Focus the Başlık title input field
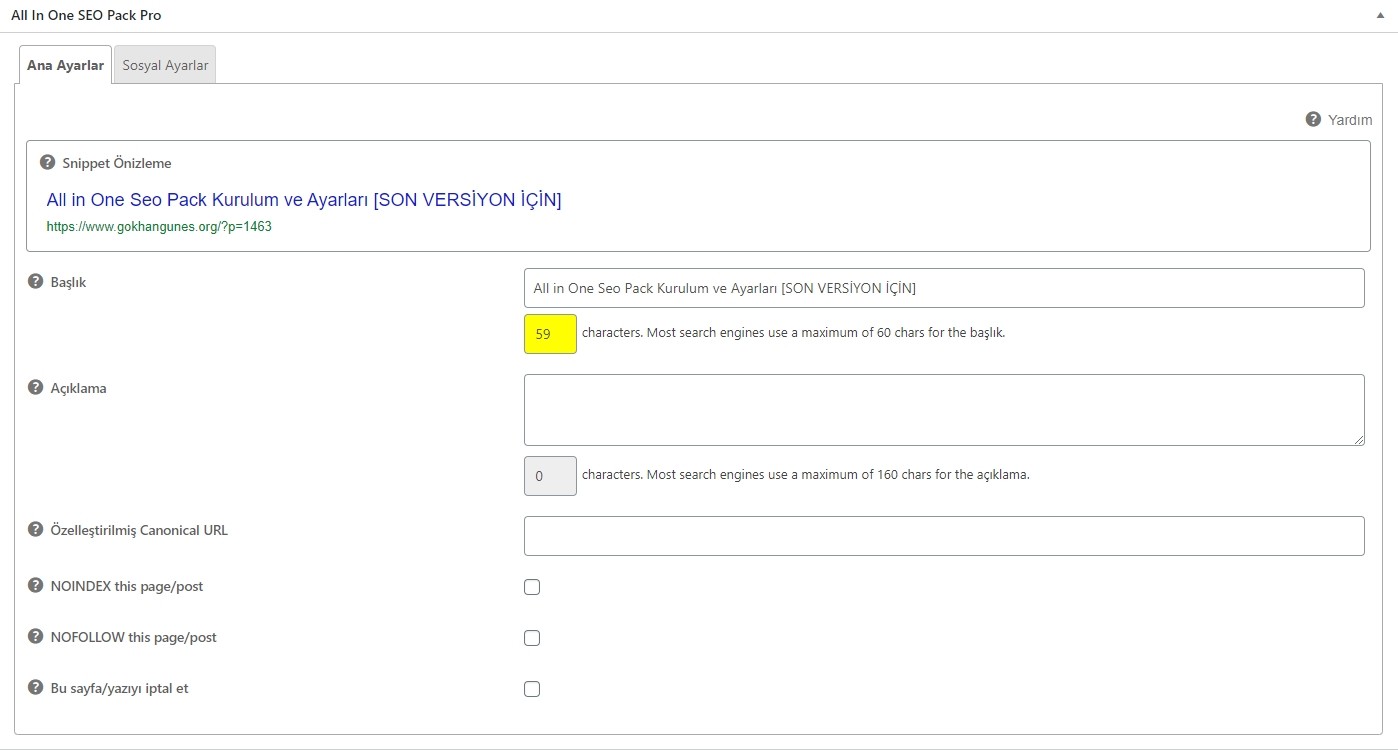 point(944,288)
